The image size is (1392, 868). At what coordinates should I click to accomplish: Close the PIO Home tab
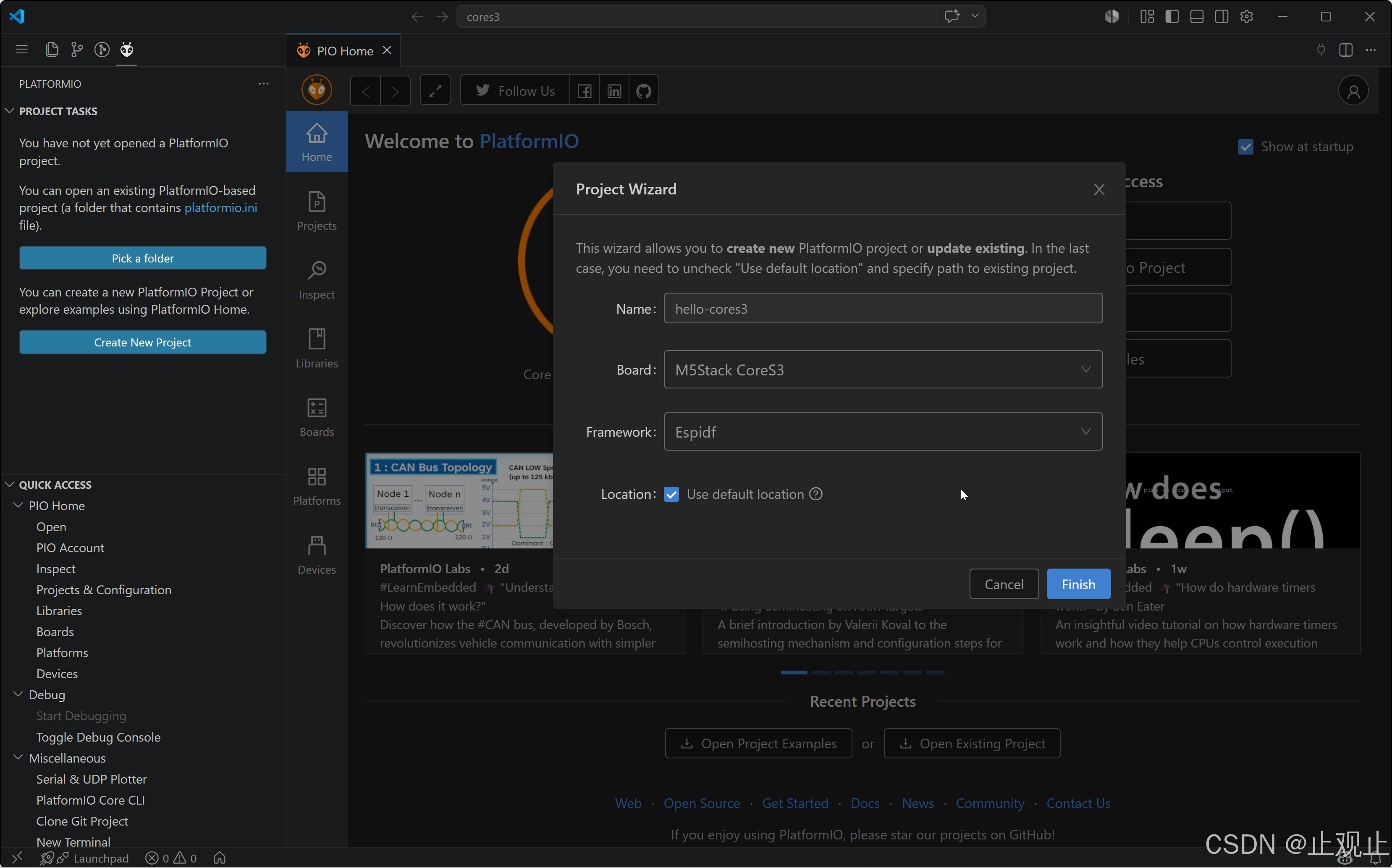(x=388, y=50)
